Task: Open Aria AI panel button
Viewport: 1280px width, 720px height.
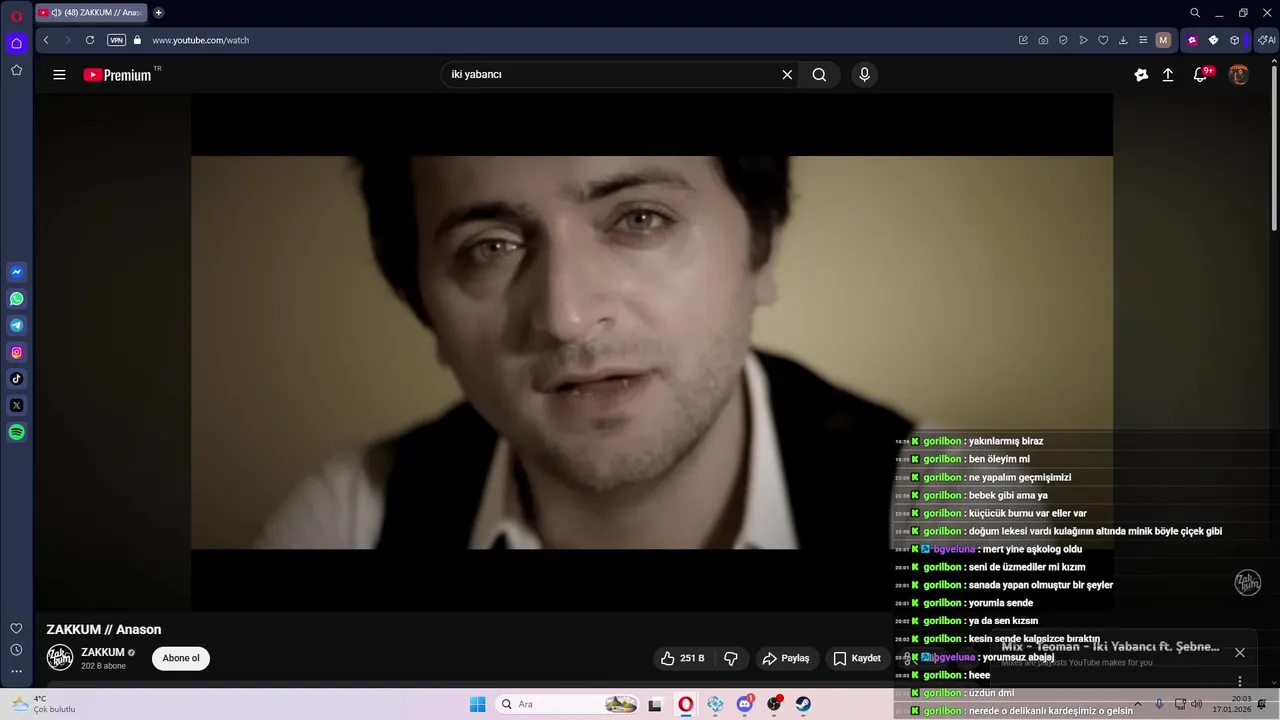Action: click(1267, 40)
